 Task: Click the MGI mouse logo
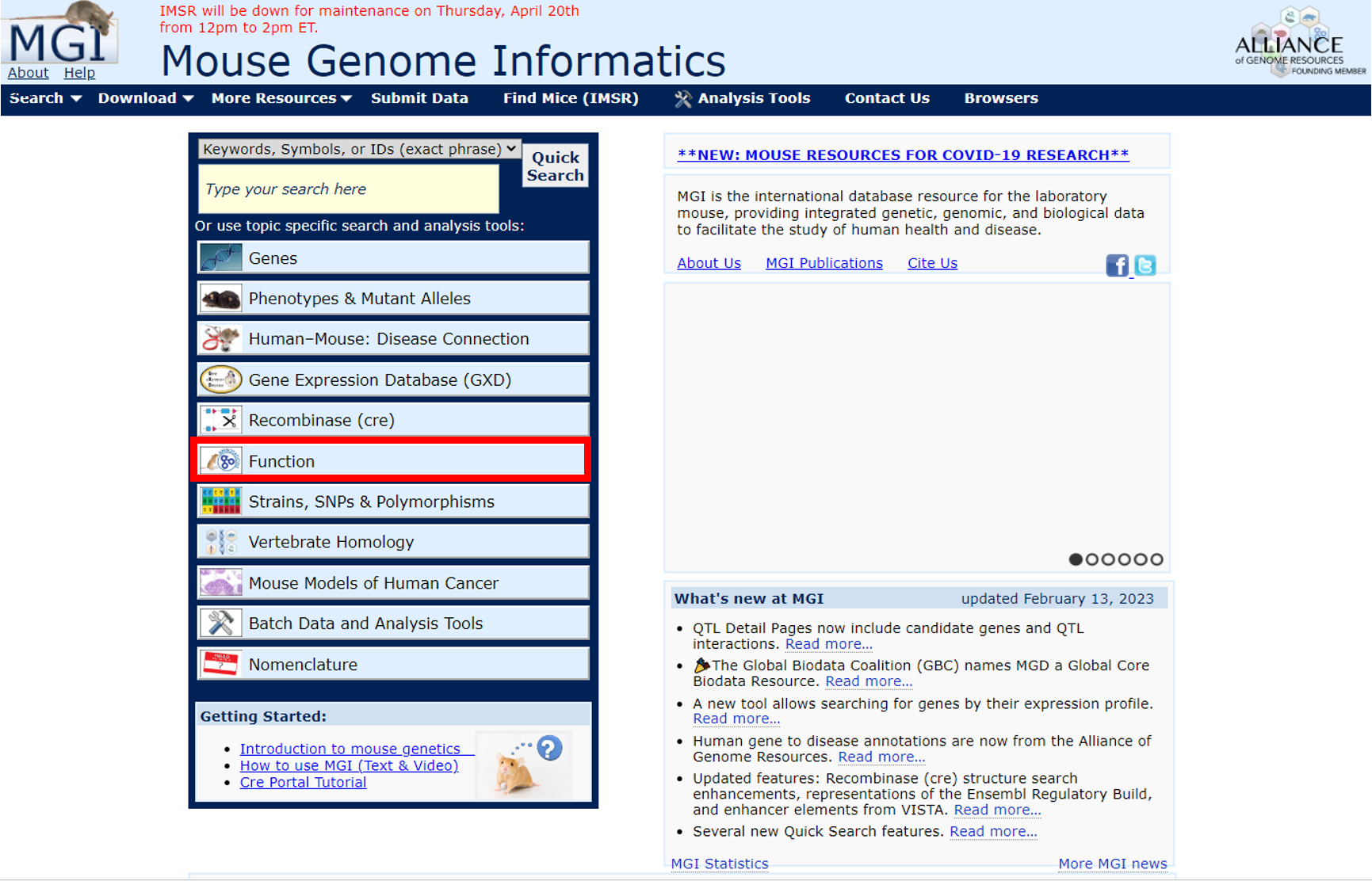coord(59,33)
